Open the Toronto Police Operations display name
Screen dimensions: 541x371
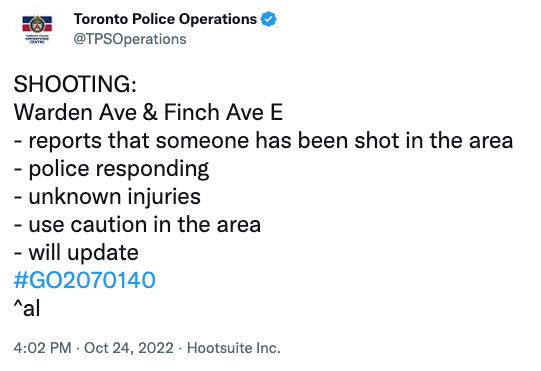(165, 19)
